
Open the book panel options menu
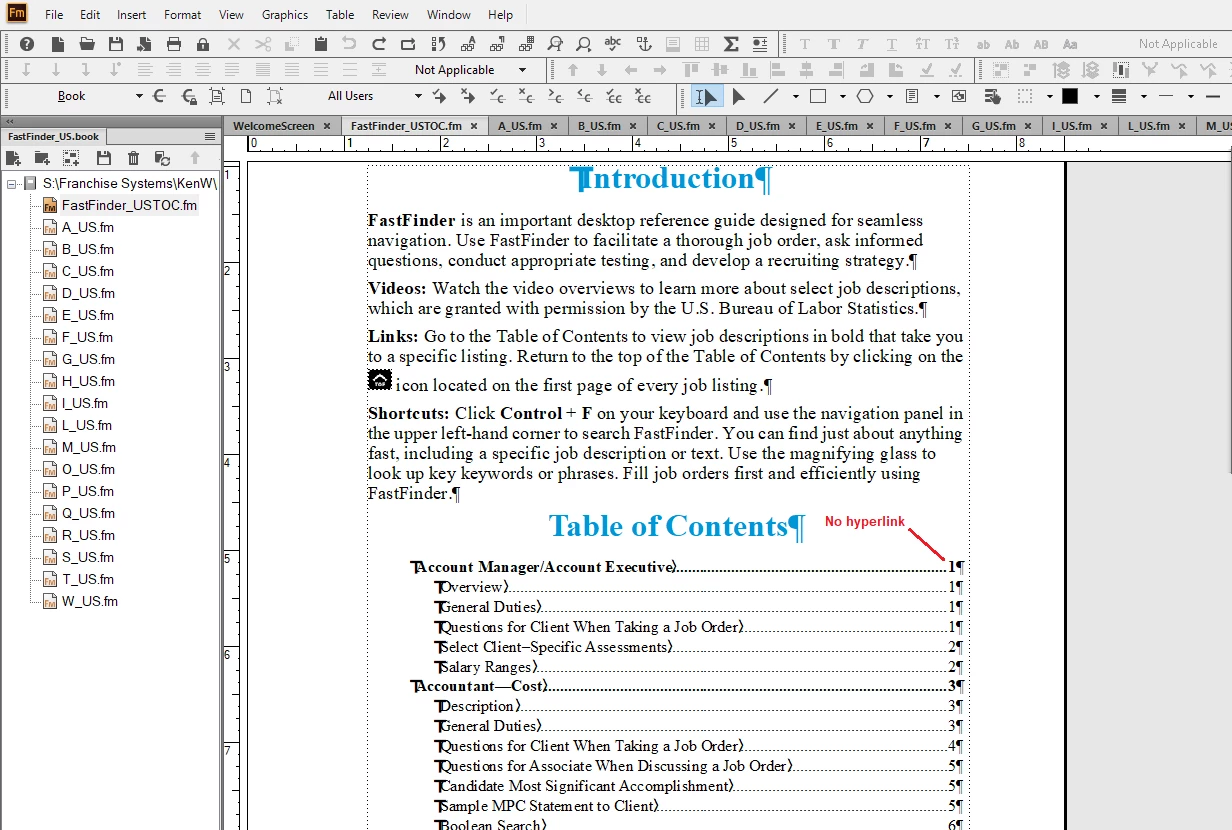[x=210, y=136]
